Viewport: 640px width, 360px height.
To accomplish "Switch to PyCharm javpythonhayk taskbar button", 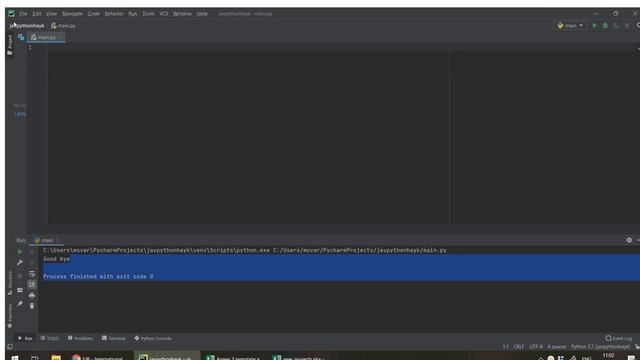I will 167,357.
